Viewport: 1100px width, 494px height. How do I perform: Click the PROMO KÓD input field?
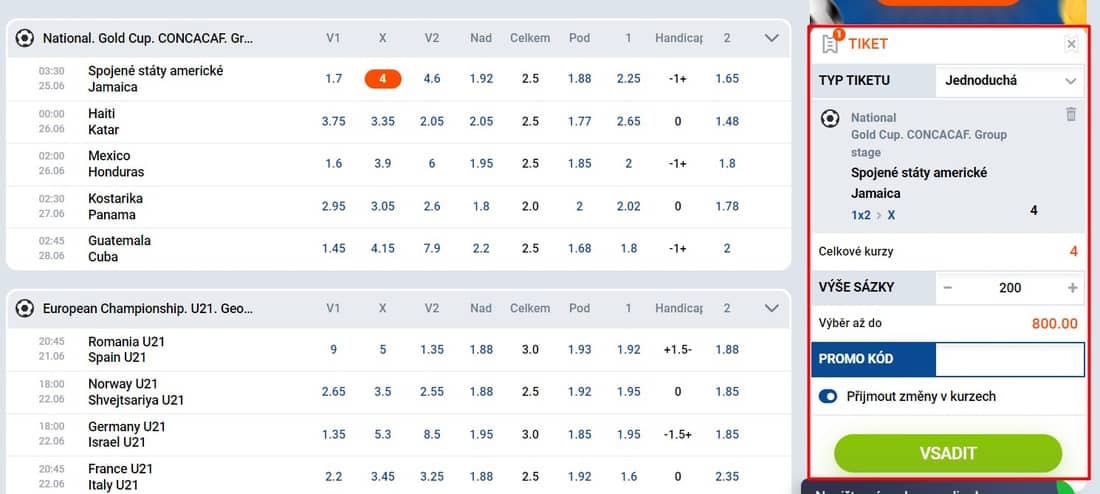click(1010, 359)
